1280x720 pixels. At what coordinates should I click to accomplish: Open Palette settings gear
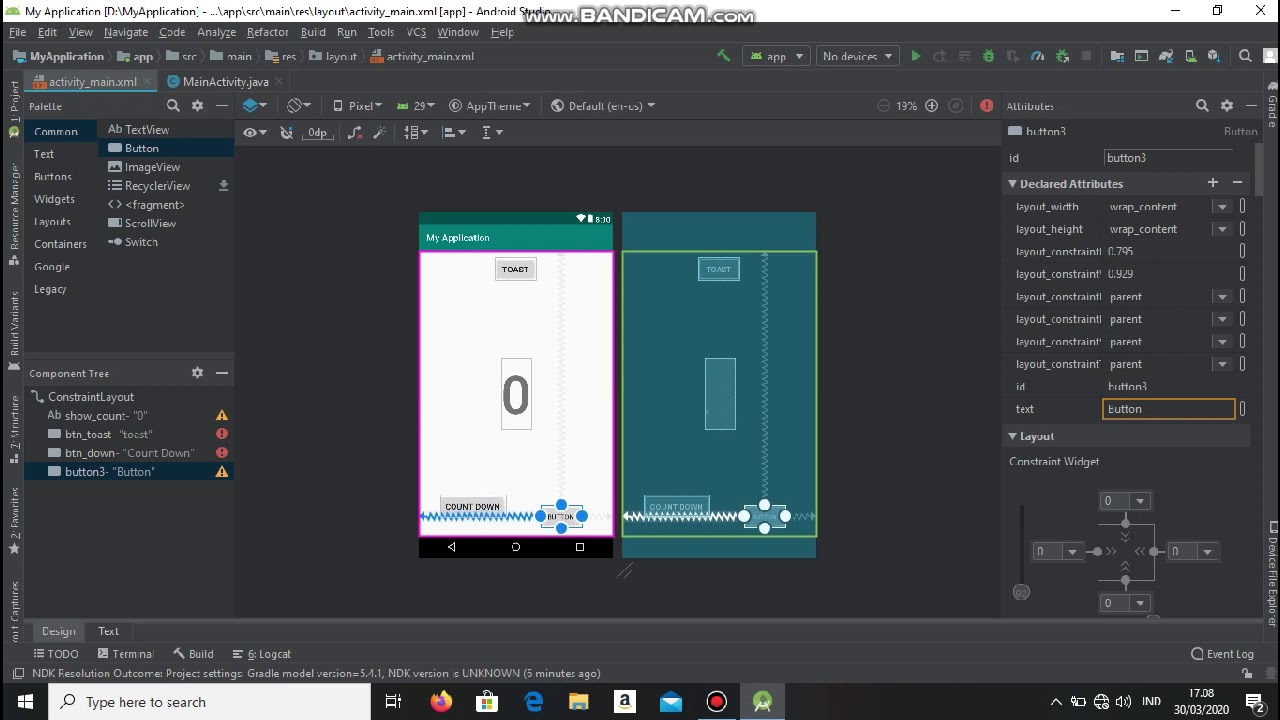197,106
